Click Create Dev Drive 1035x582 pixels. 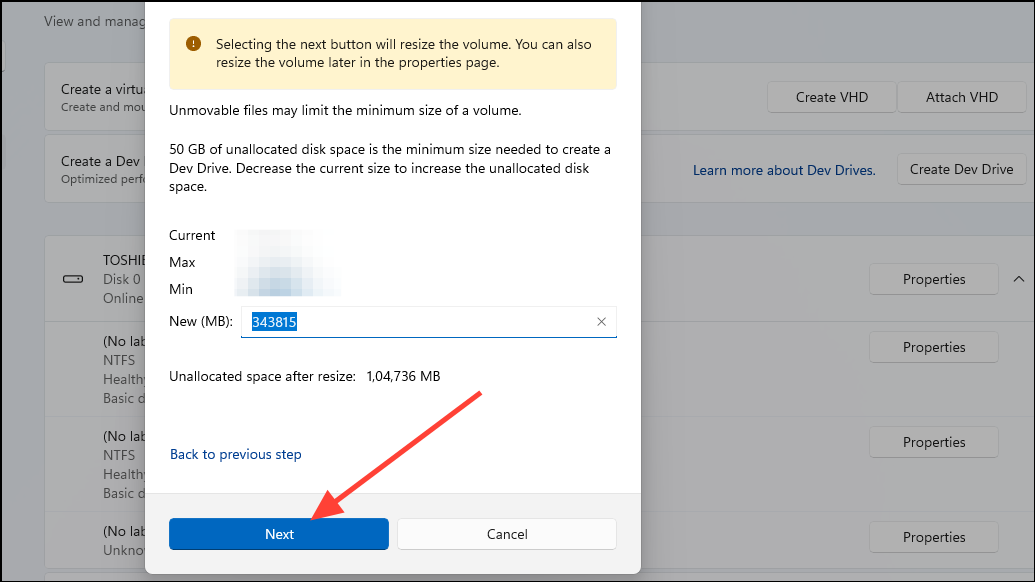click(x=961, y=168)
